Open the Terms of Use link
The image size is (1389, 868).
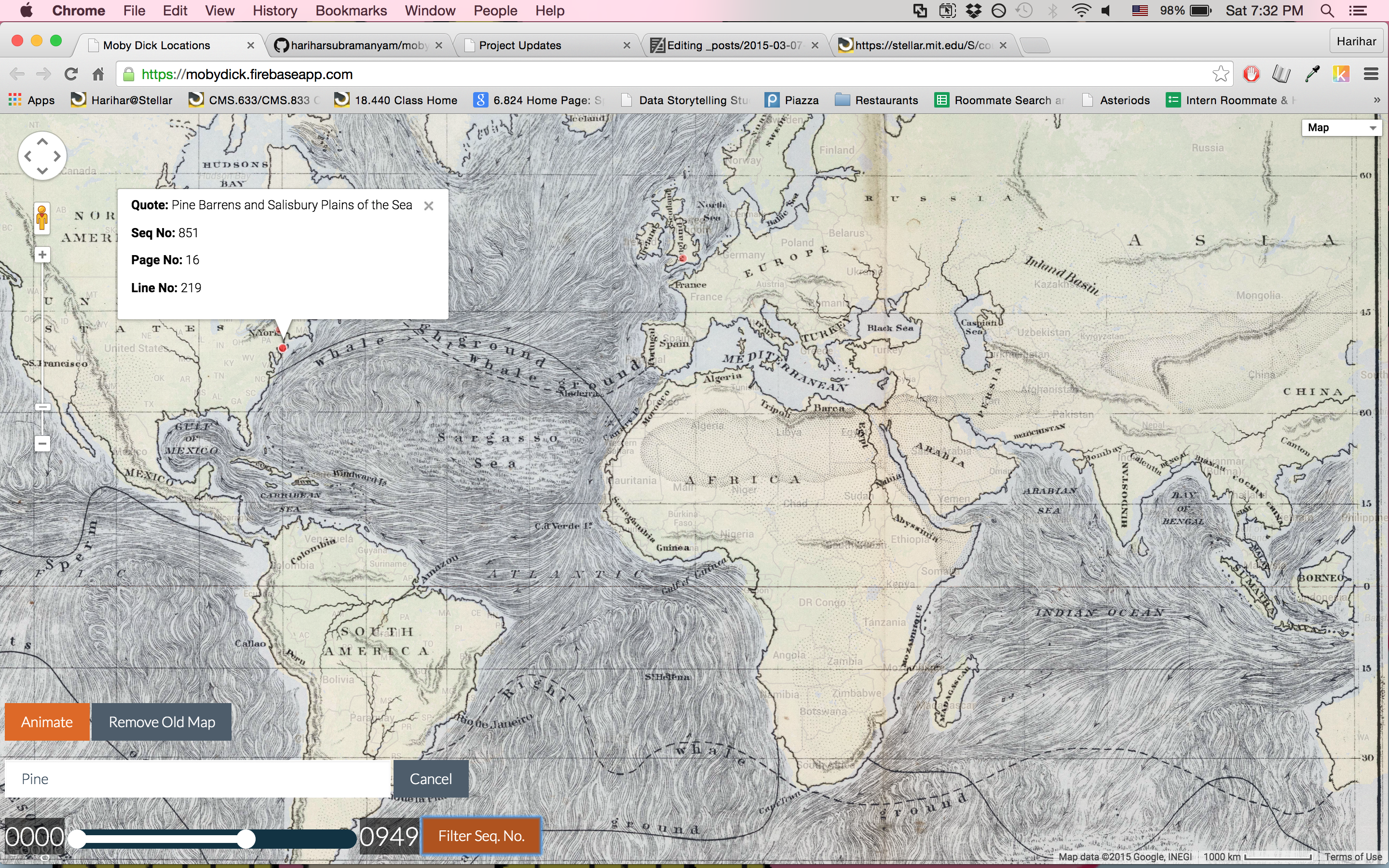point(1353,857)
